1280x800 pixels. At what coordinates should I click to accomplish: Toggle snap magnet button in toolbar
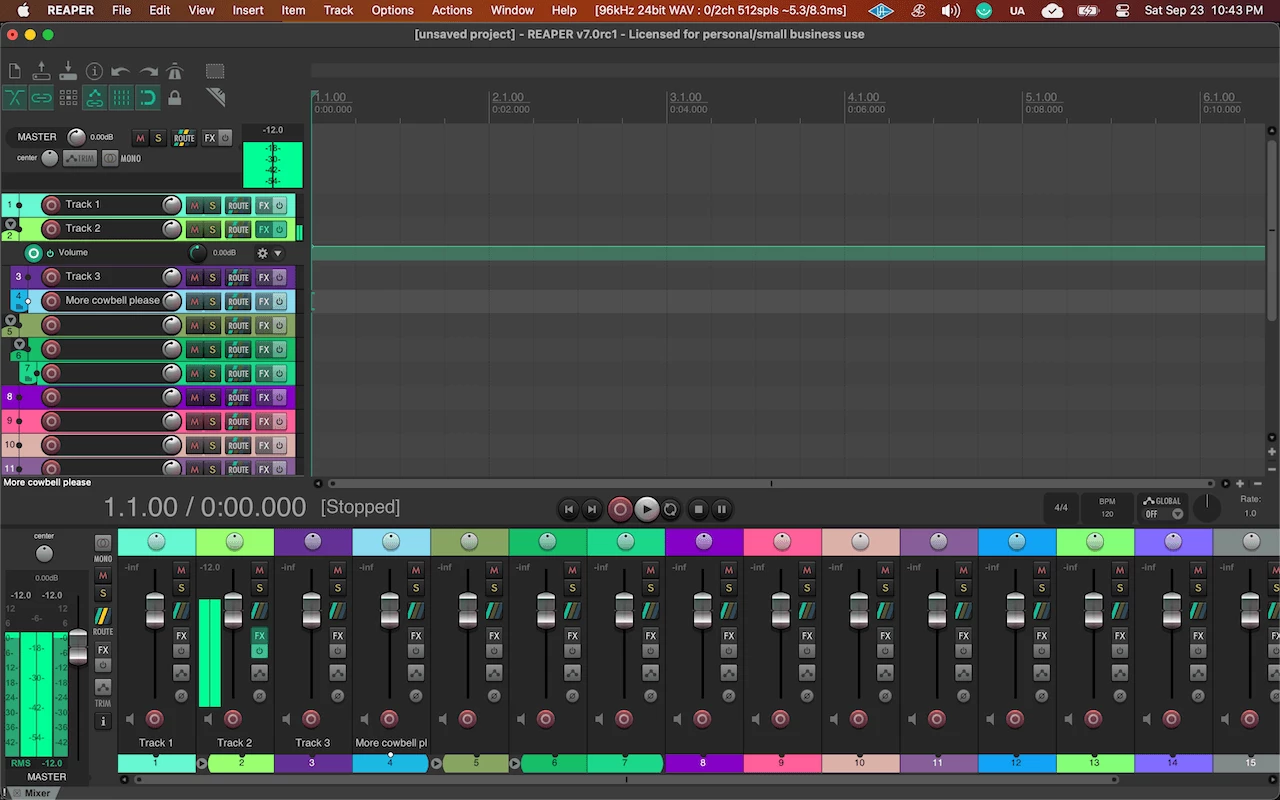[148, 98]
